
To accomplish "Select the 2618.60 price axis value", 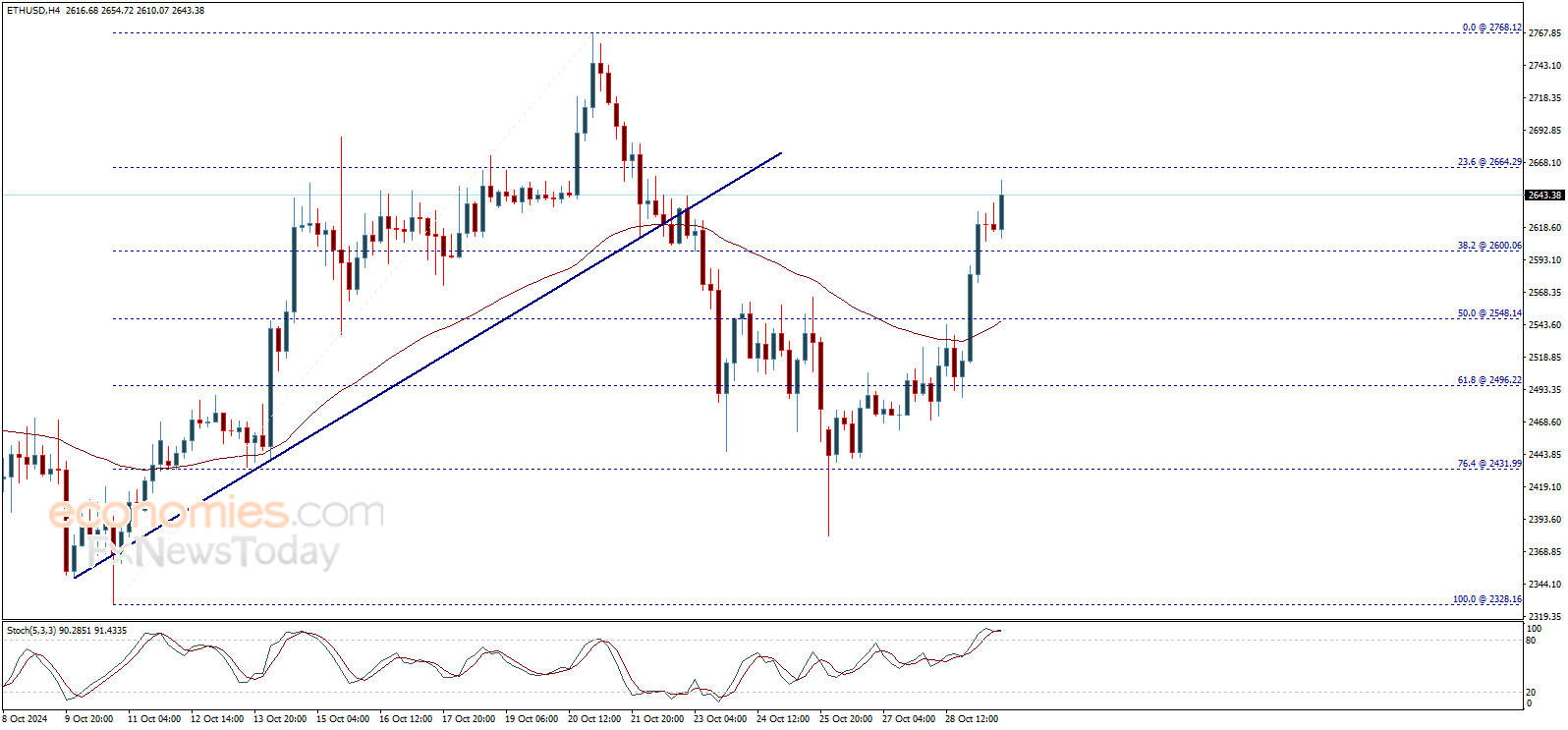I will click(x=1544, y=228).
